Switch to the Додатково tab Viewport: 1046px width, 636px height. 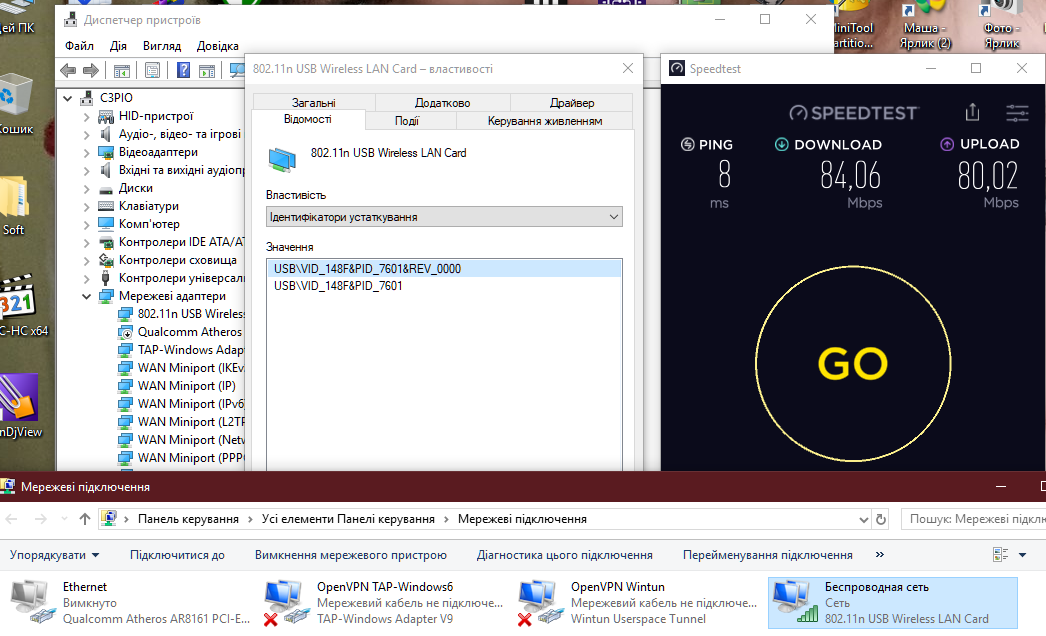(x=442, y=103)
